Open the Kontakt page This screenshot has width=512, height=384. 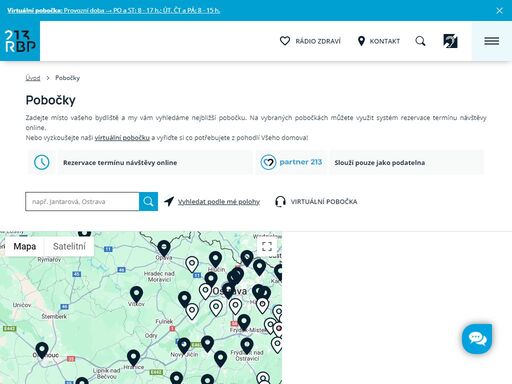click(x=378, y=41)
